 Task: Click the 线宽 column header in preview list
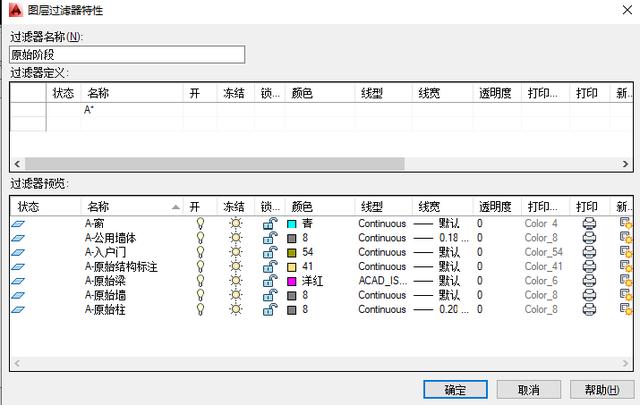[442, 207]
